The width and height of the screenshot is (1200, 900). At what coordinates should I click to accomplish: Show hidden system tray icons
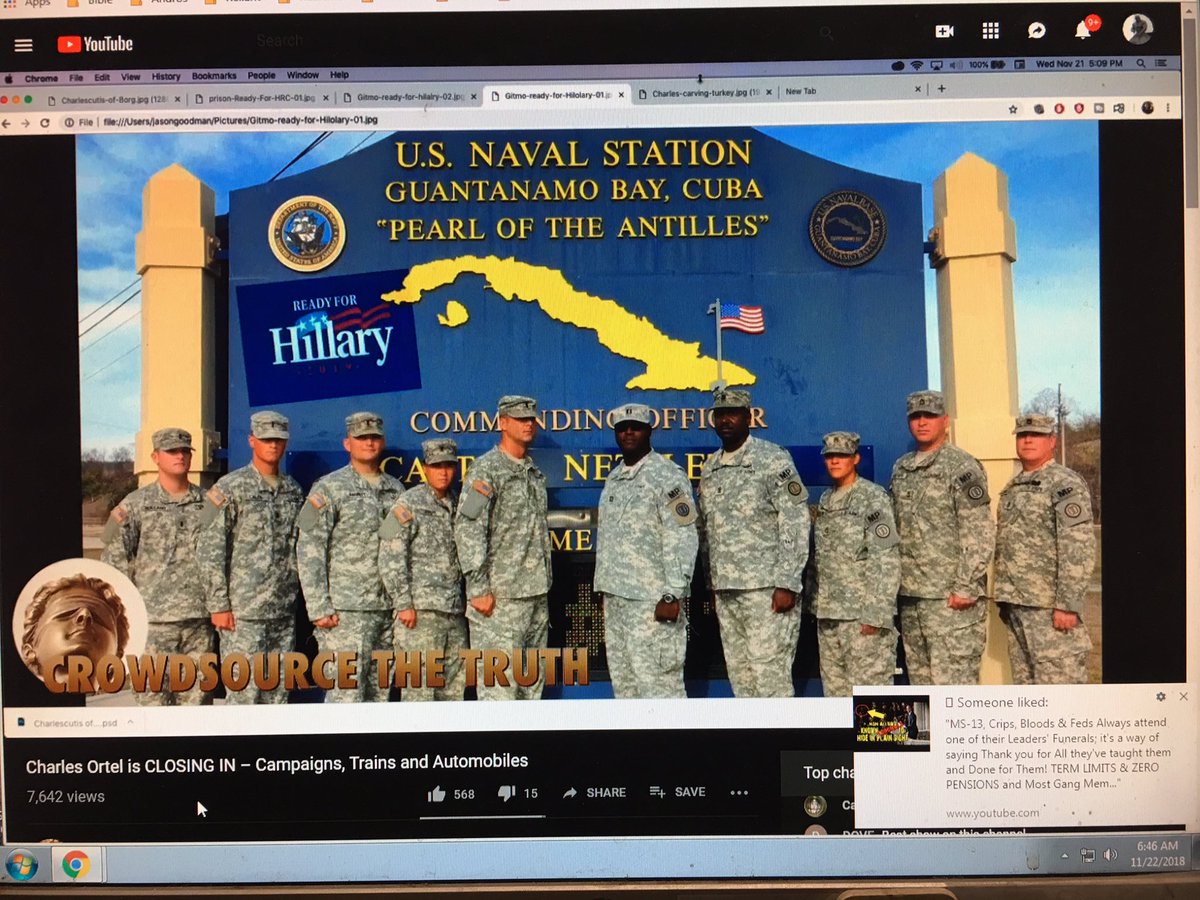1064,856
